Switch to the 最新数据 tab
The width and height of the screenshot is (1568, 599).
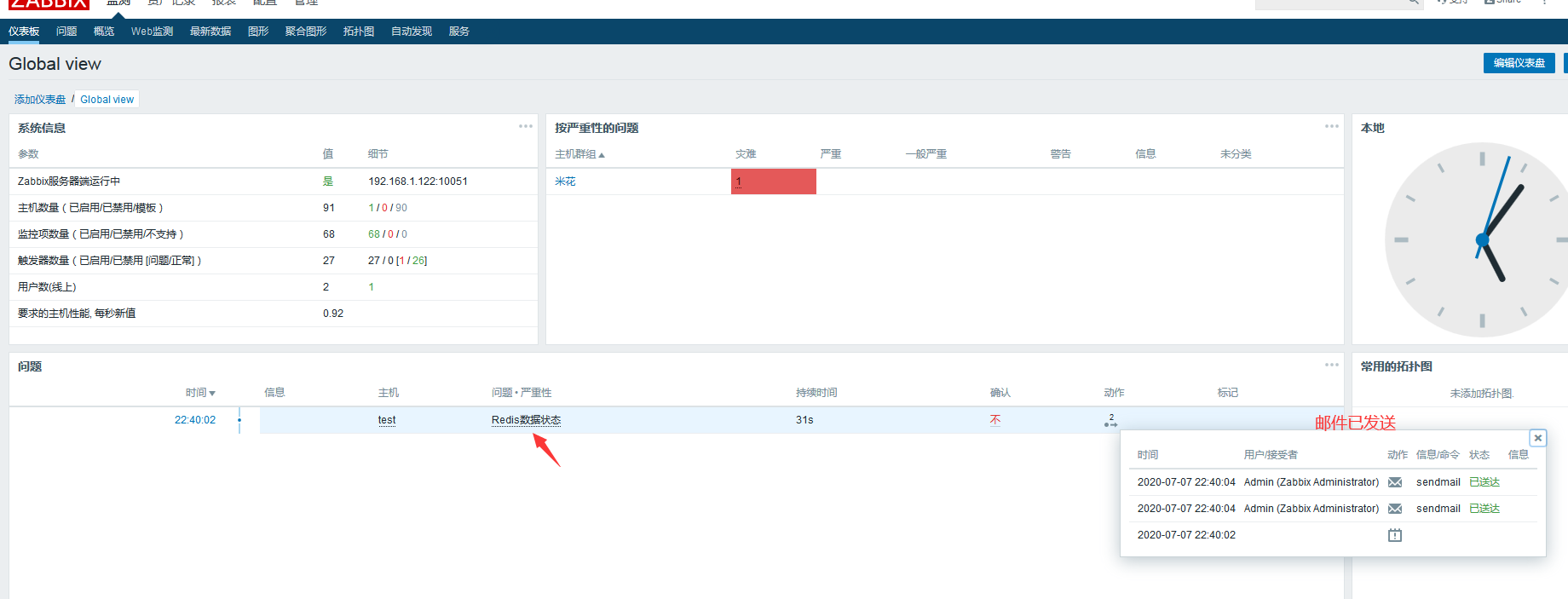click(210, 32)
